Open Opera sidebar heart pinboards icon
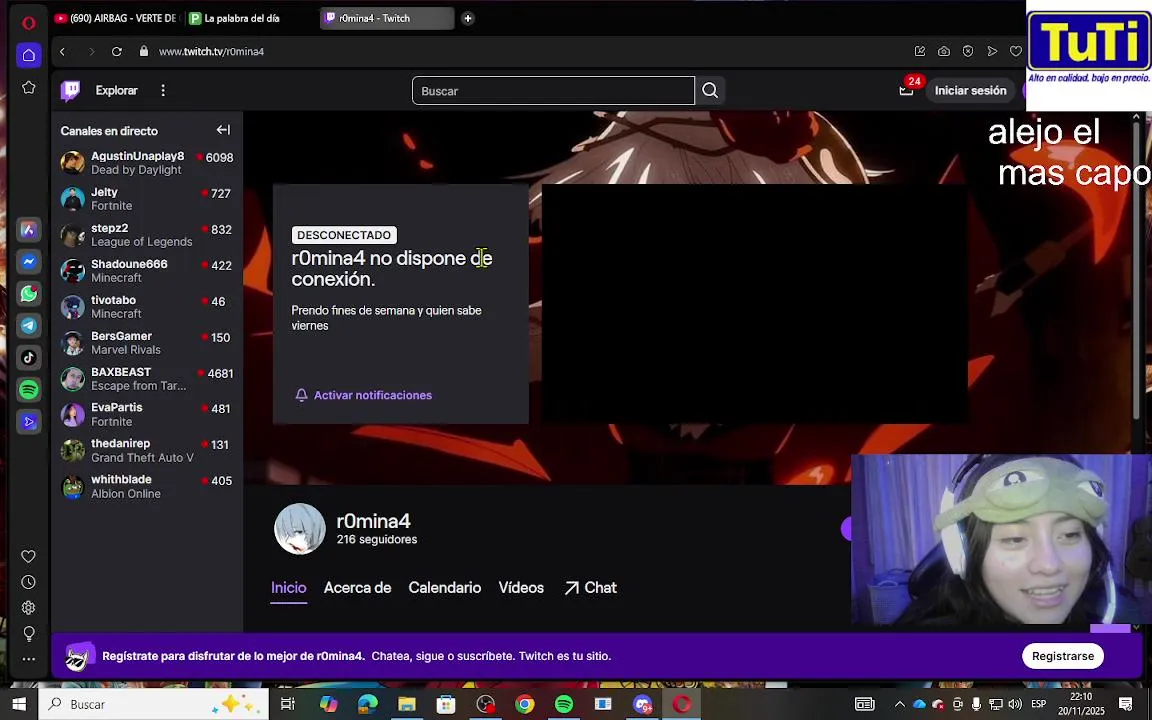The width and height of the screenshot is (1152, 720). pos(29,556)
